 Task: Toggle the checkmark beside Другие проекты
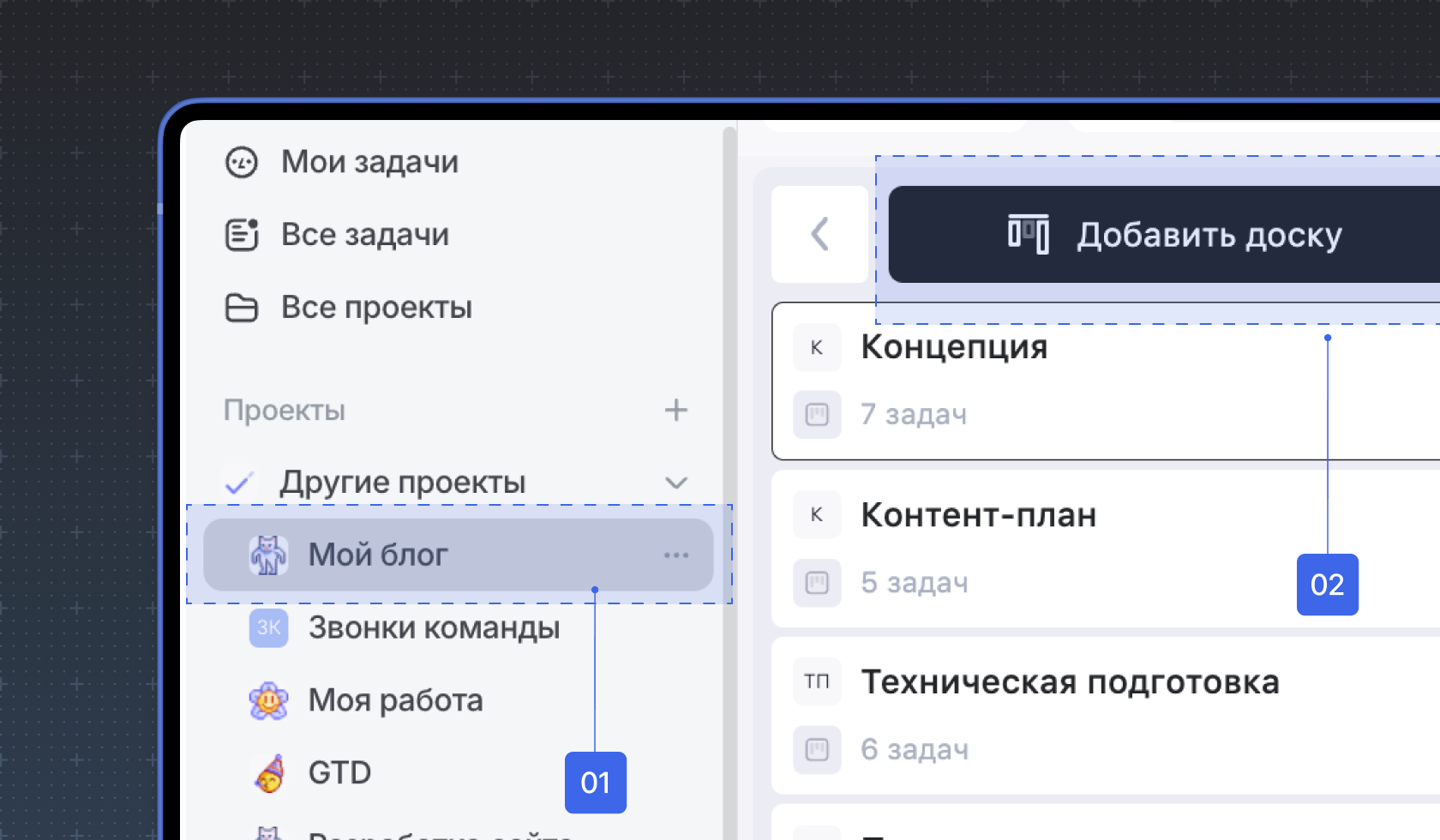coord(239,482)
